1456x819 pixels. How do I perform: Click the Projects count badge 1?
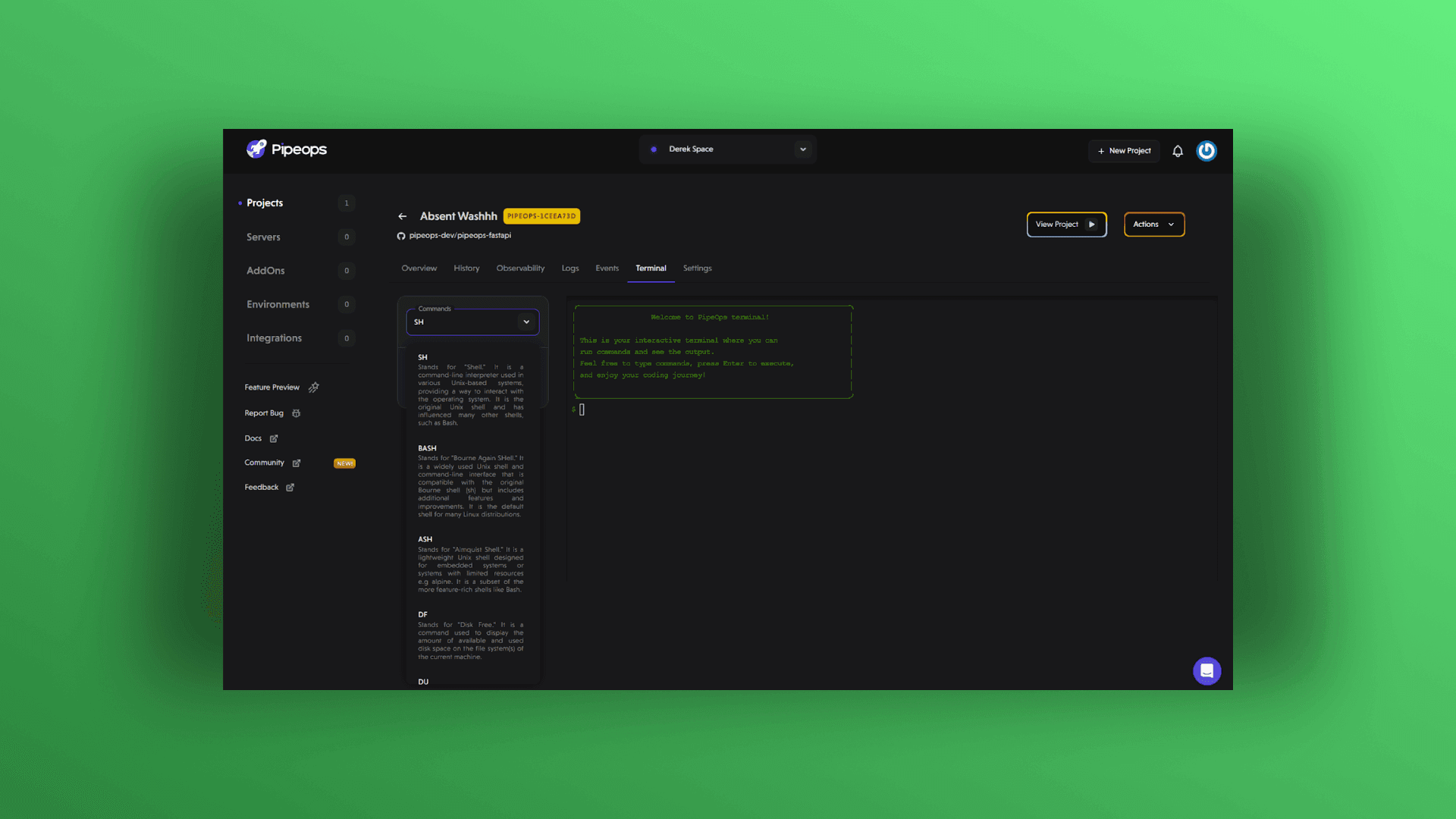[x=347, y=203]
